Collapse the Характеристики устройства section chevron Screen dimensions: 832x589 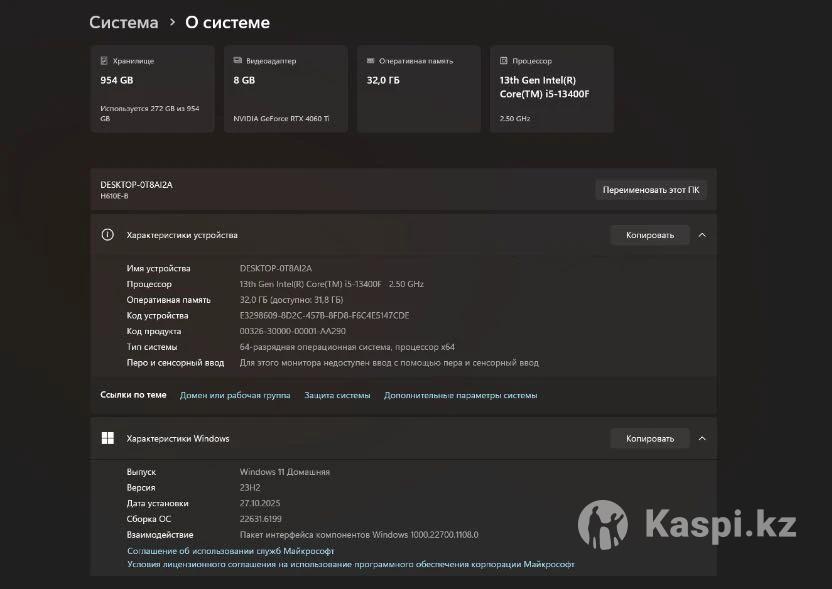point(702,235)
